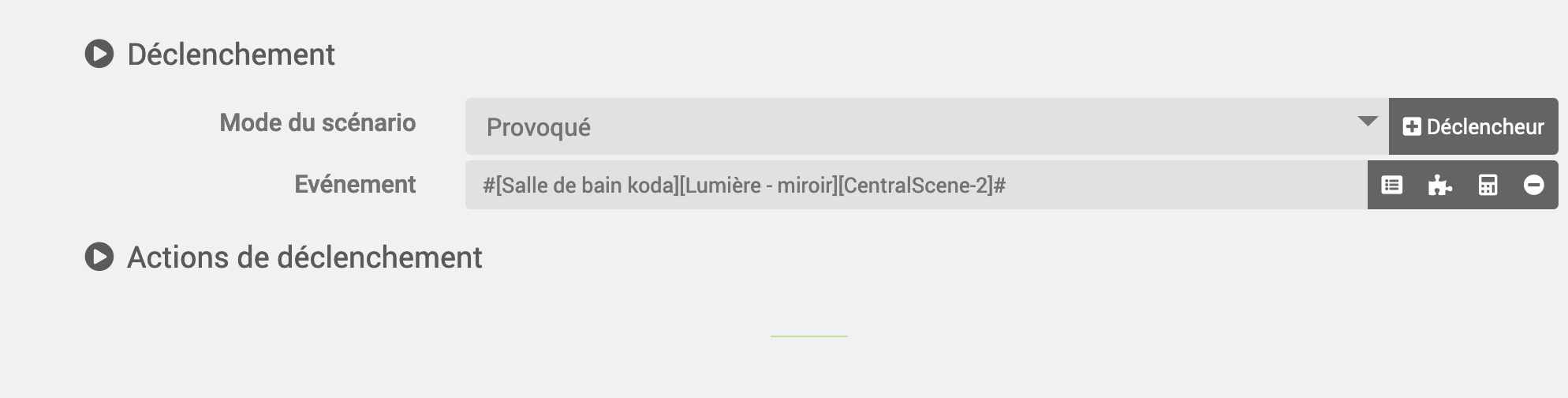Screen dimensions: 1568x398
Task: Click the Evénement field label
Action: tap(355, 184)
